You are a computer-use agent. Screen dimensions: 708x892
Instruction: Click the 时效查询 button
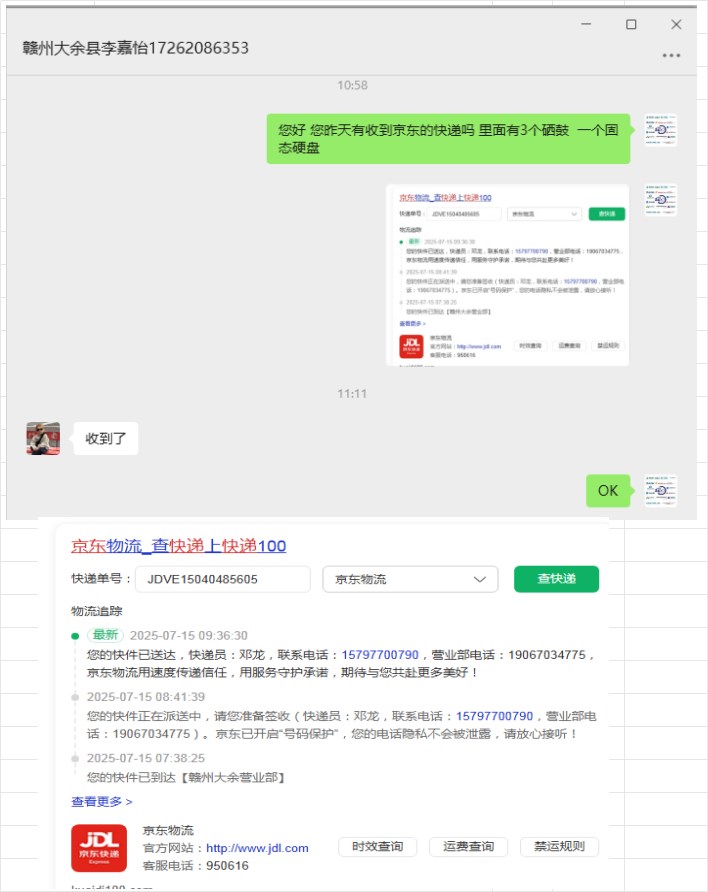[378, 846]
